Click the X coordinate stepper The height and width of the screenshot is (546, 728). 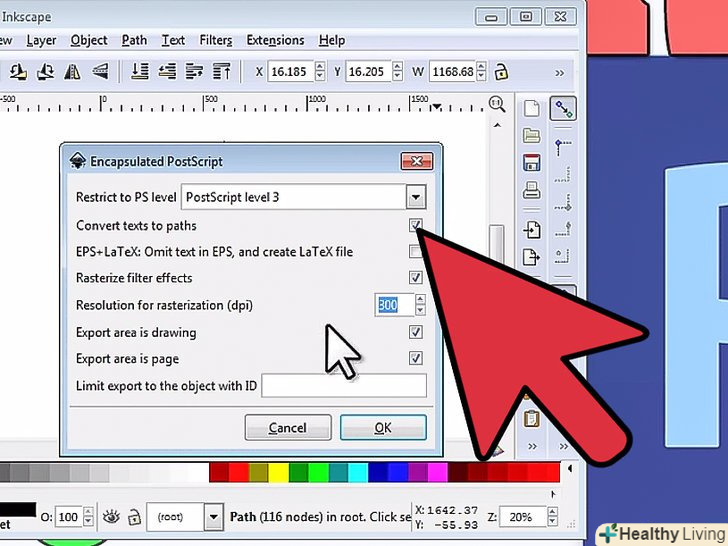[x=319, y=72]
